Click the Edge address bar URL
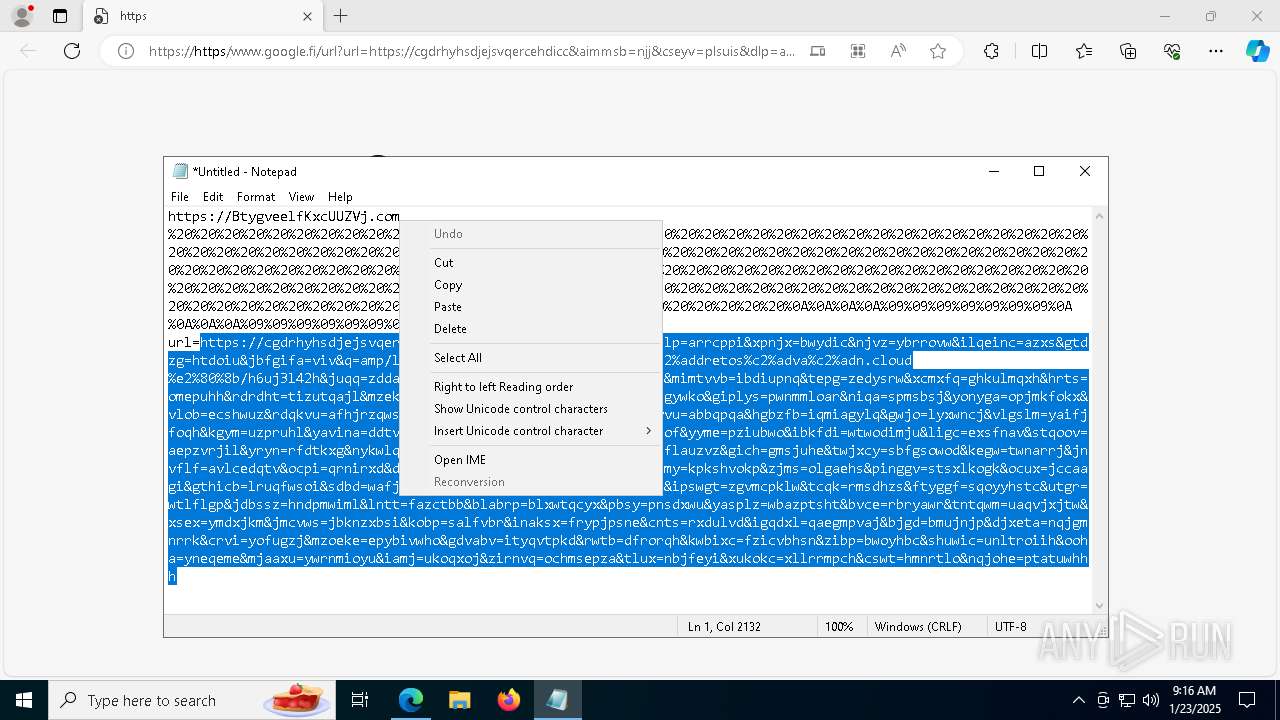 (472, 51)
